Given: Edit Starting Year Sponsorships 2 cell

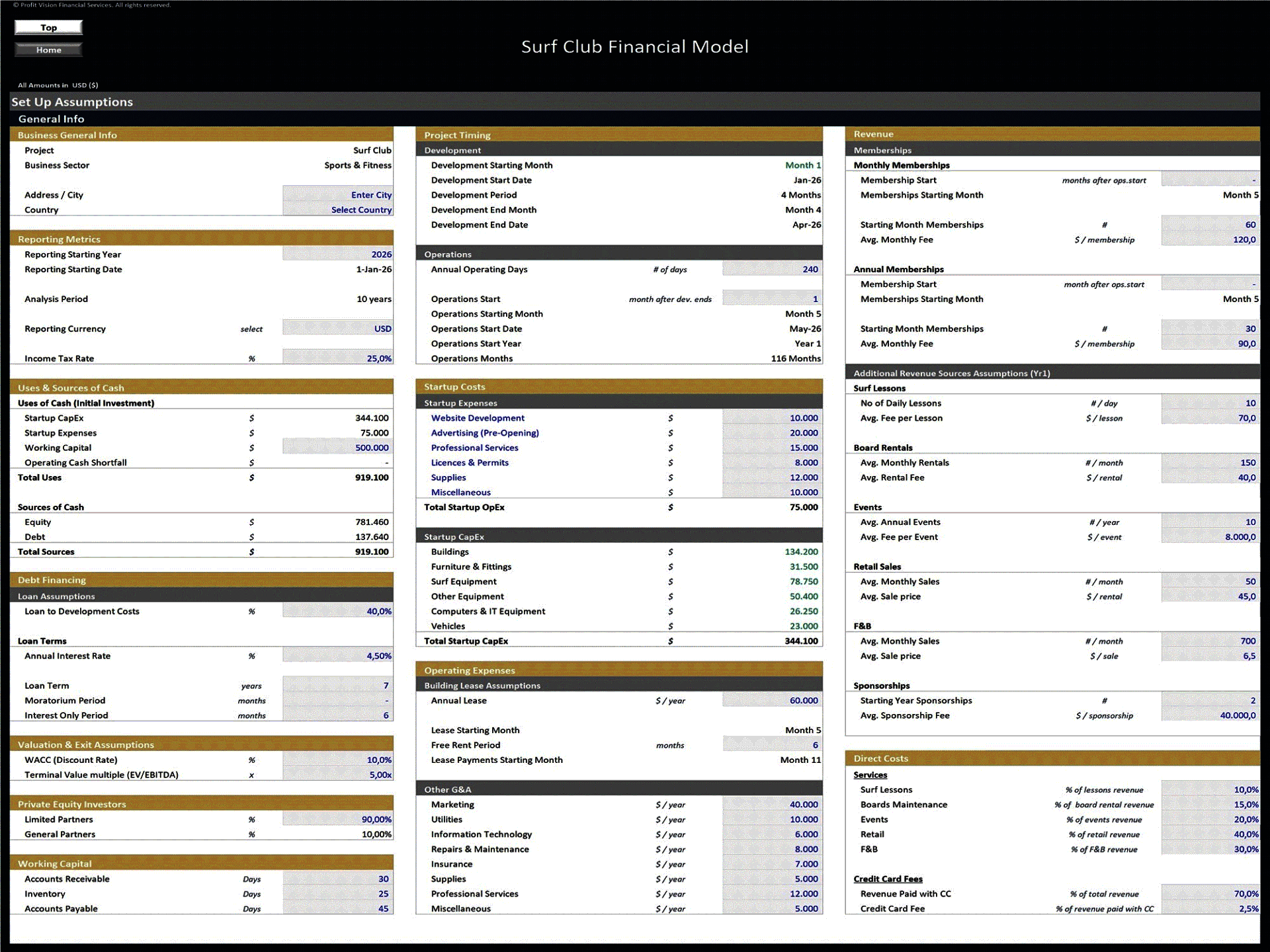Looking at the screenshot, I should click(1210, 700).
